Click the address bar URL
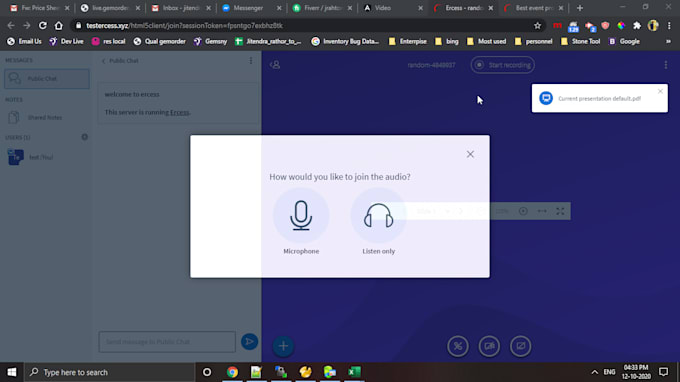This screenshot has height=382, width=680. [184, 26]
